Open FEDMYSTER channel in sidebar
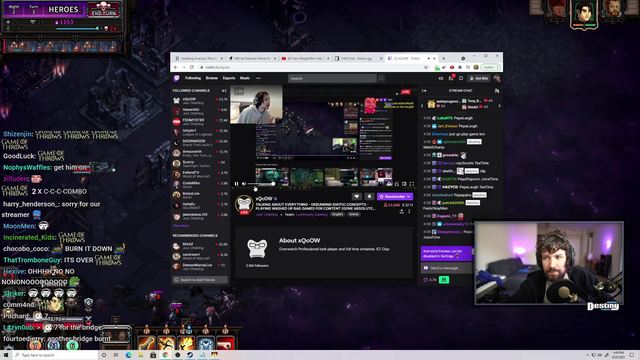The width and height of the screenshot is (640, 360). click(x=200, y=122)
